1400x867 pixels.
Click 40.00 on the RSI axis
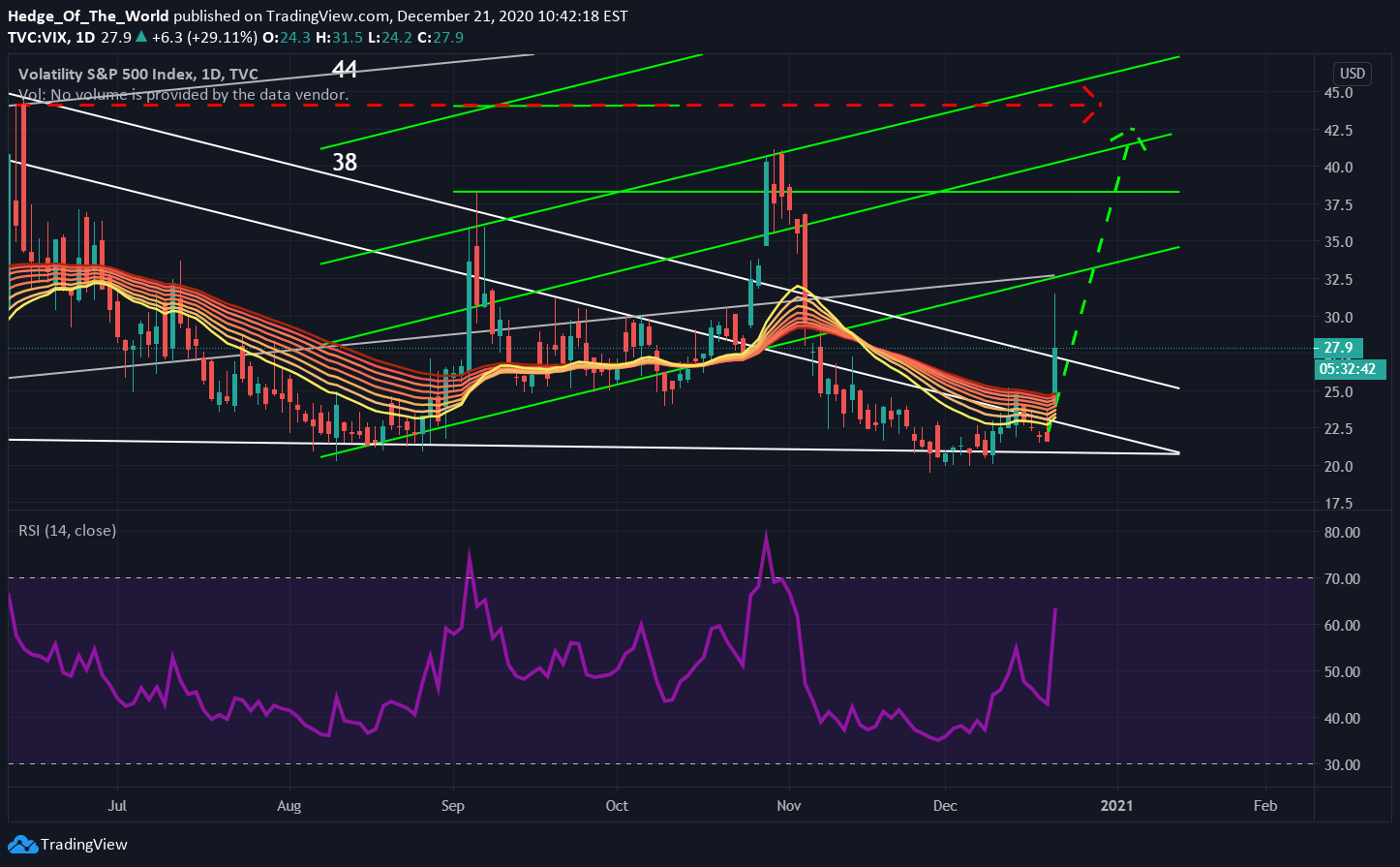[1340, 719]
